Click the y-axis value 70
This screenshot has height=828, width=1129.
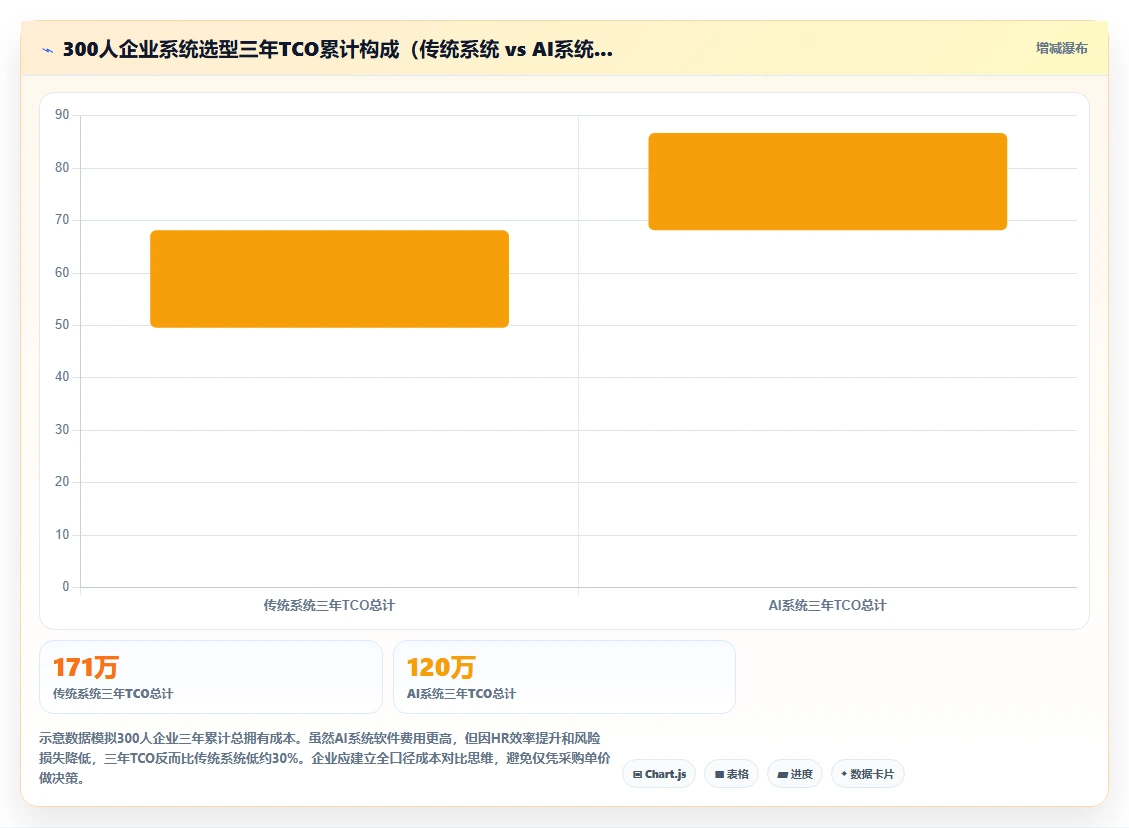[62, 220]
